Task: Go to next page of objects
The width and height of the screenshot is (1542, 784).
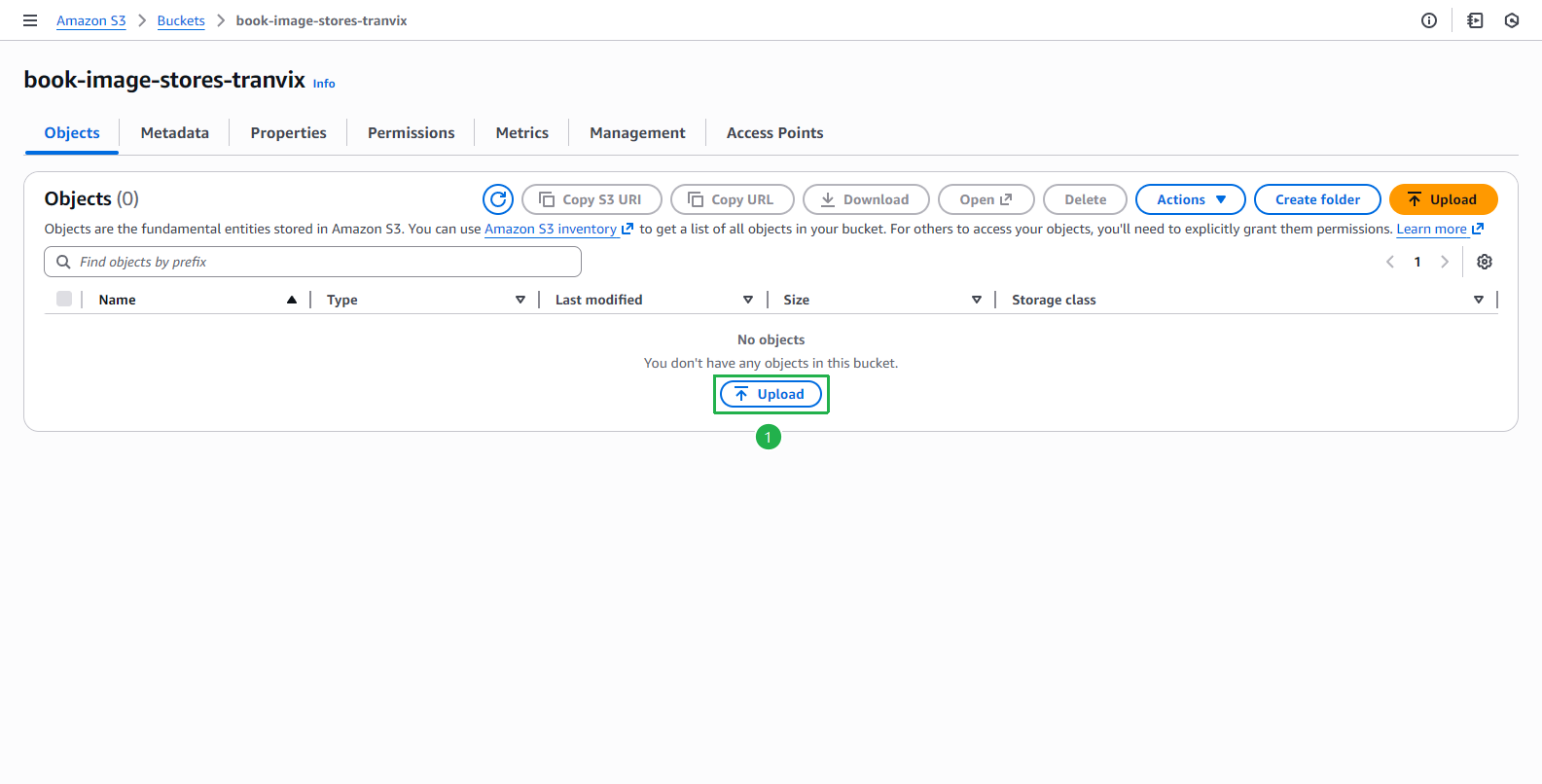Action: point(1445,262)
